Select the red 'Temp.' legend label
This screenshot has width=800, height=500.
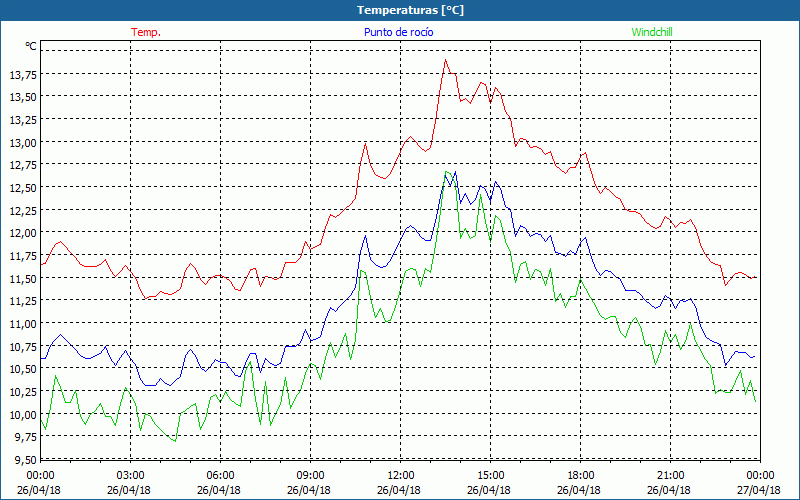(x=146, y=32)
